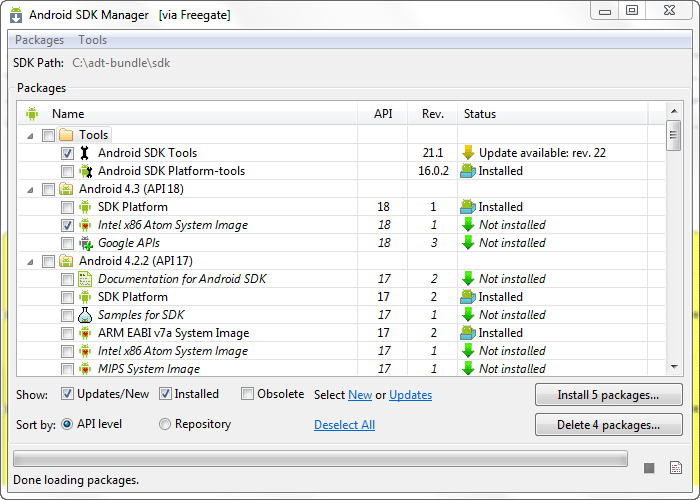Click the Not installed arrow for Samples for SDK

(468, 315)
